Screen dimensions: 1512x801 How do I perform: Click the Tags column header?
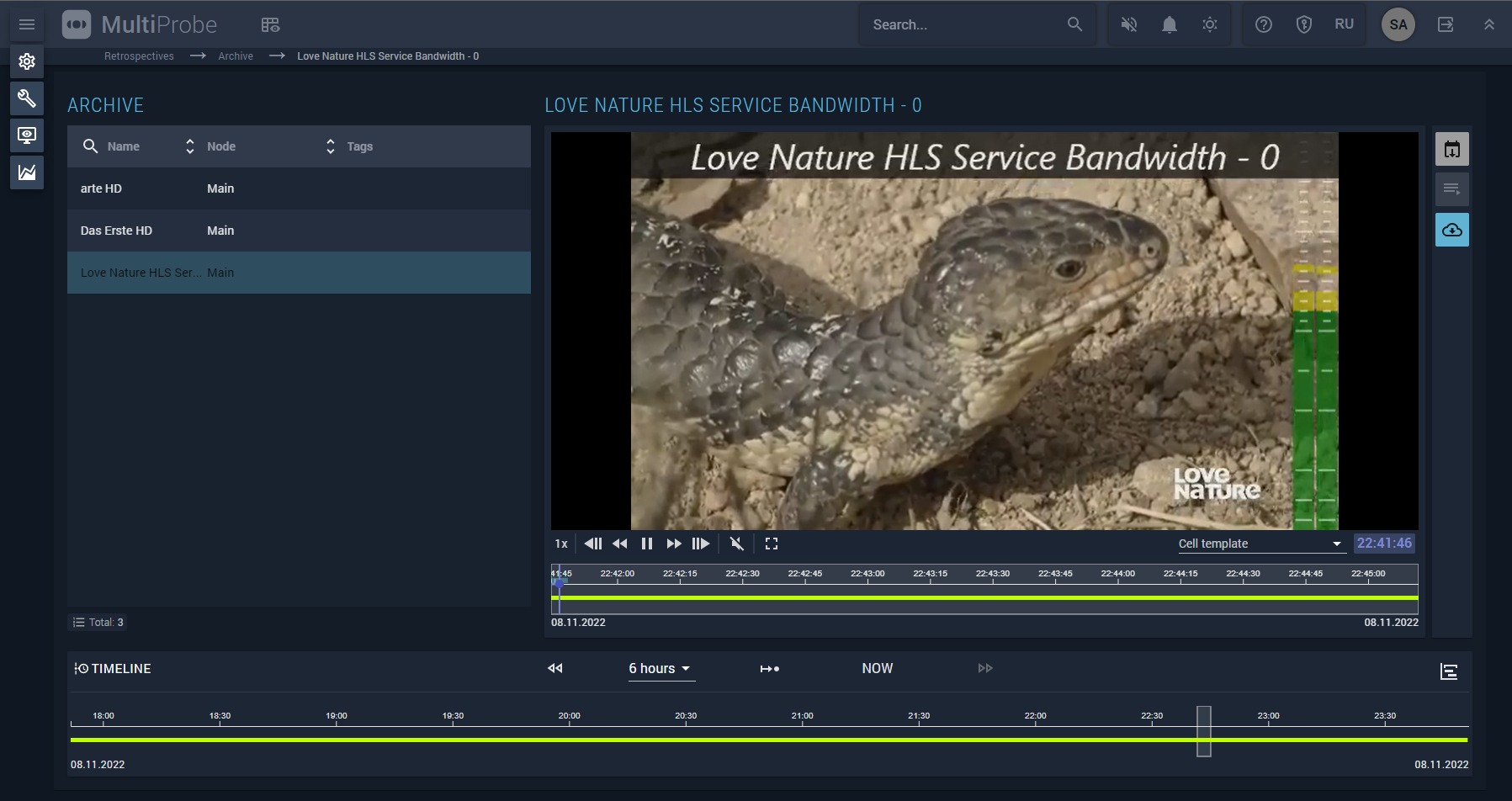click(x=360, y=146)
